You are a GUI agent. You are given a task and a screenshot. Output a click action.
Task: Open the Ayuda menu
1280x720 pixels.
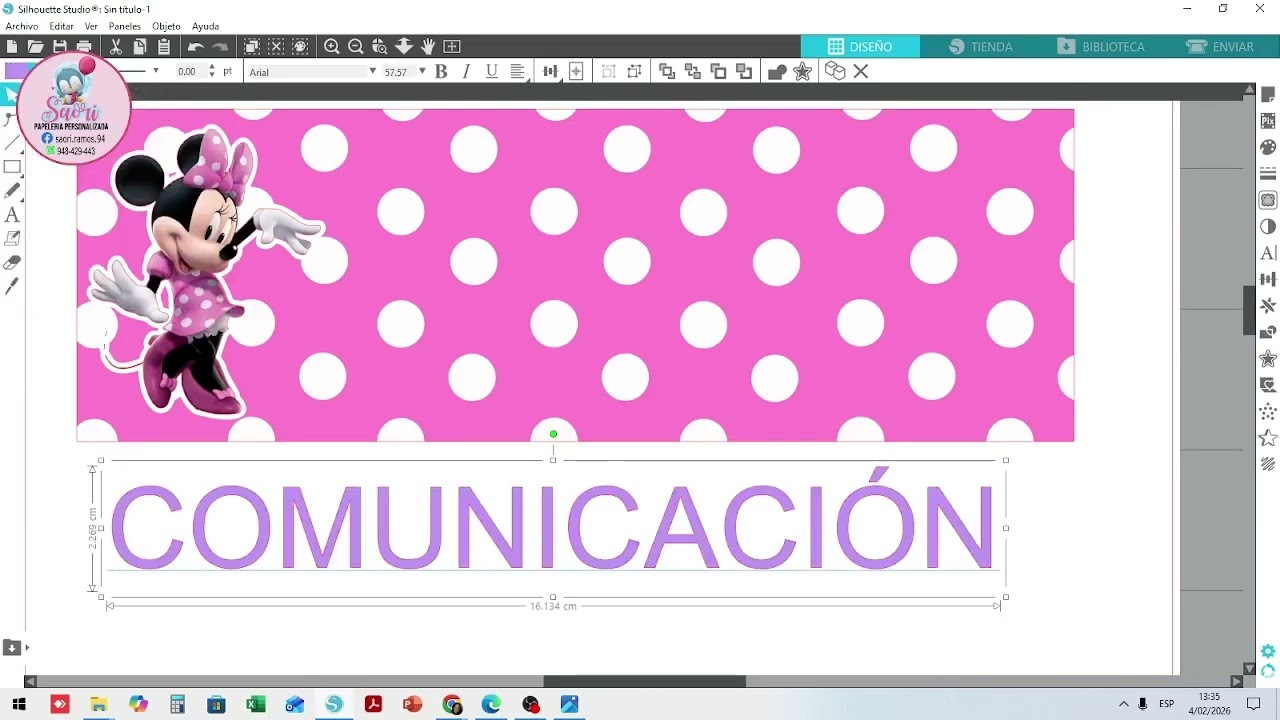coord(205,26)
